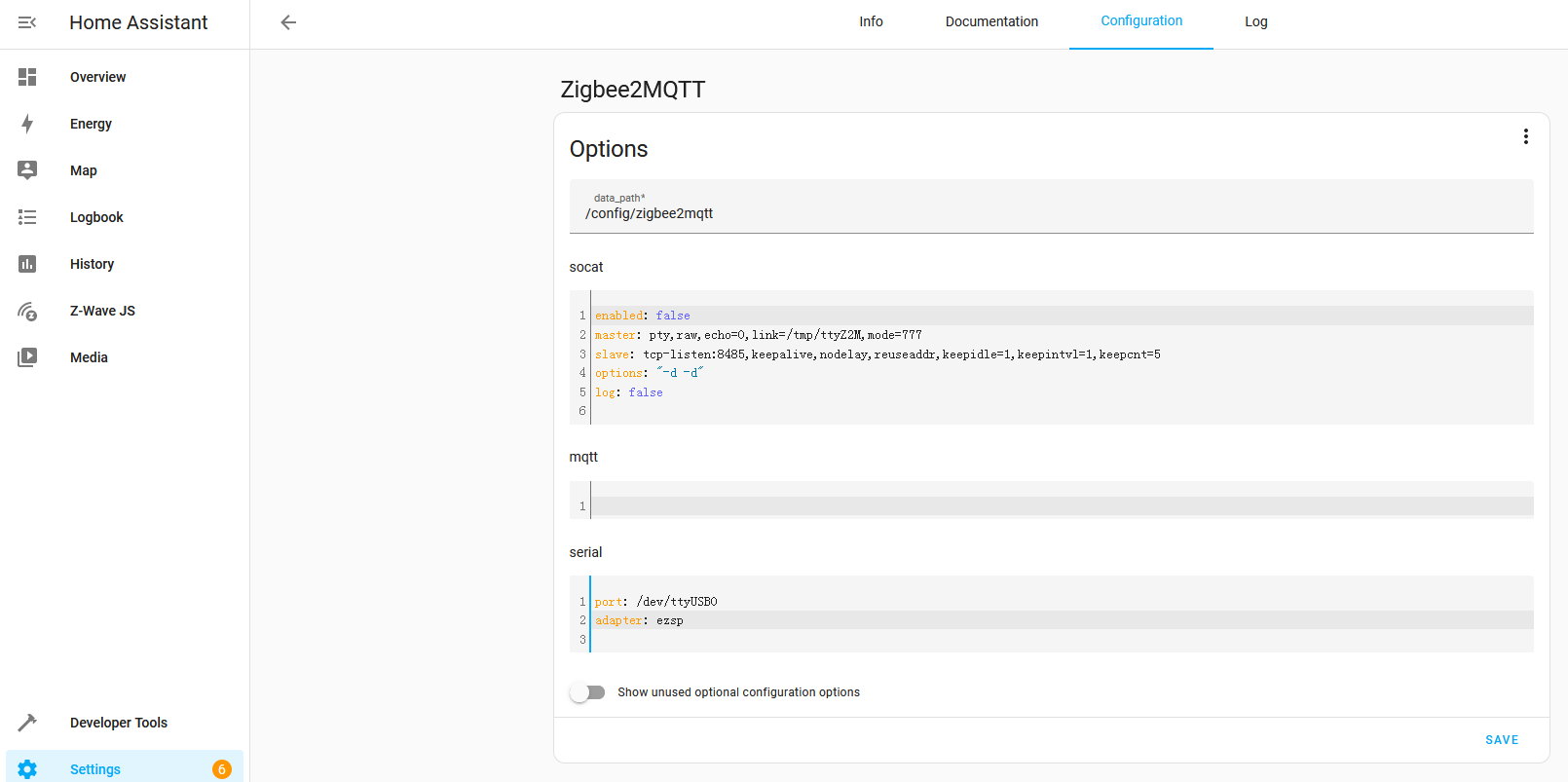The height and width of the screenshot is (782, 1568).
Task: Click the Settings gear icon
Action: coord(27,769)
